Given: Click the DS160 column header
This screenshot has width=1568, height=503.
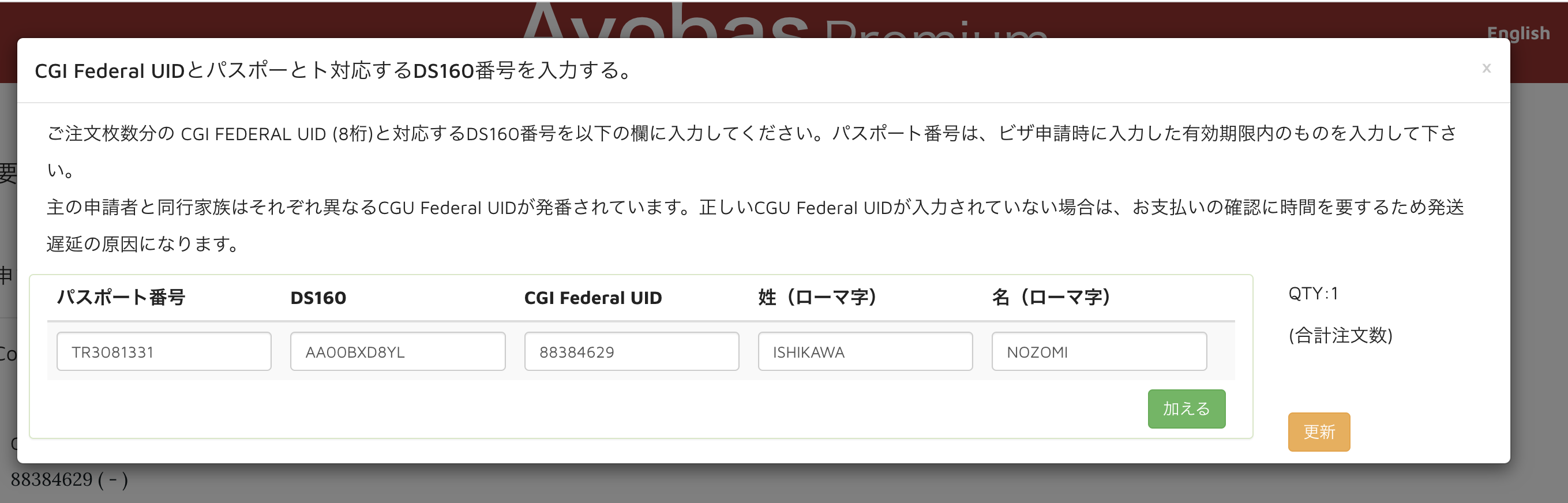Looking at the screenshot, I should pyautogui.click(x=318, y=298).
